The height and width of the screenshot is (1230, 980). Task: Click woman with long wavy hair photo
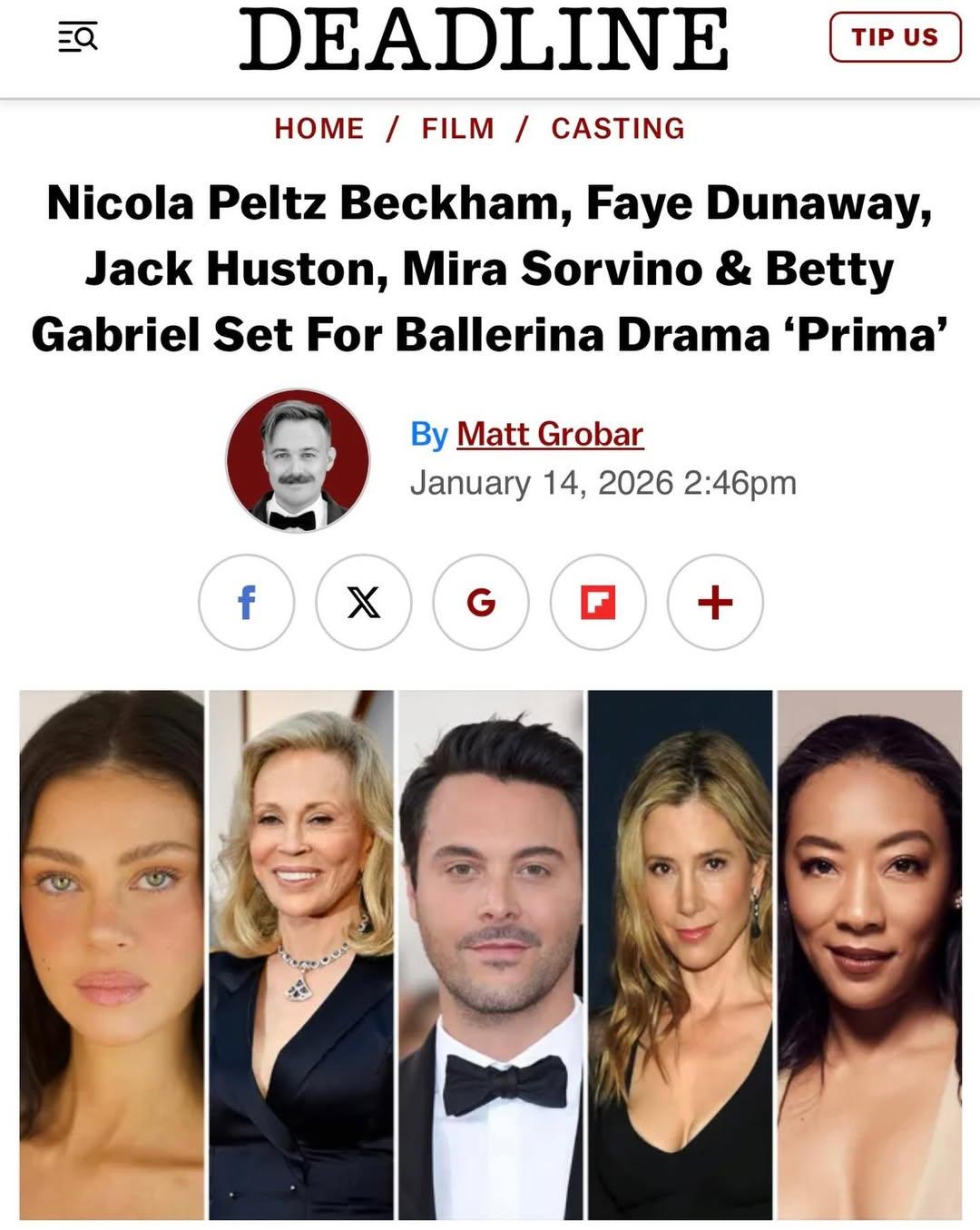681,955
